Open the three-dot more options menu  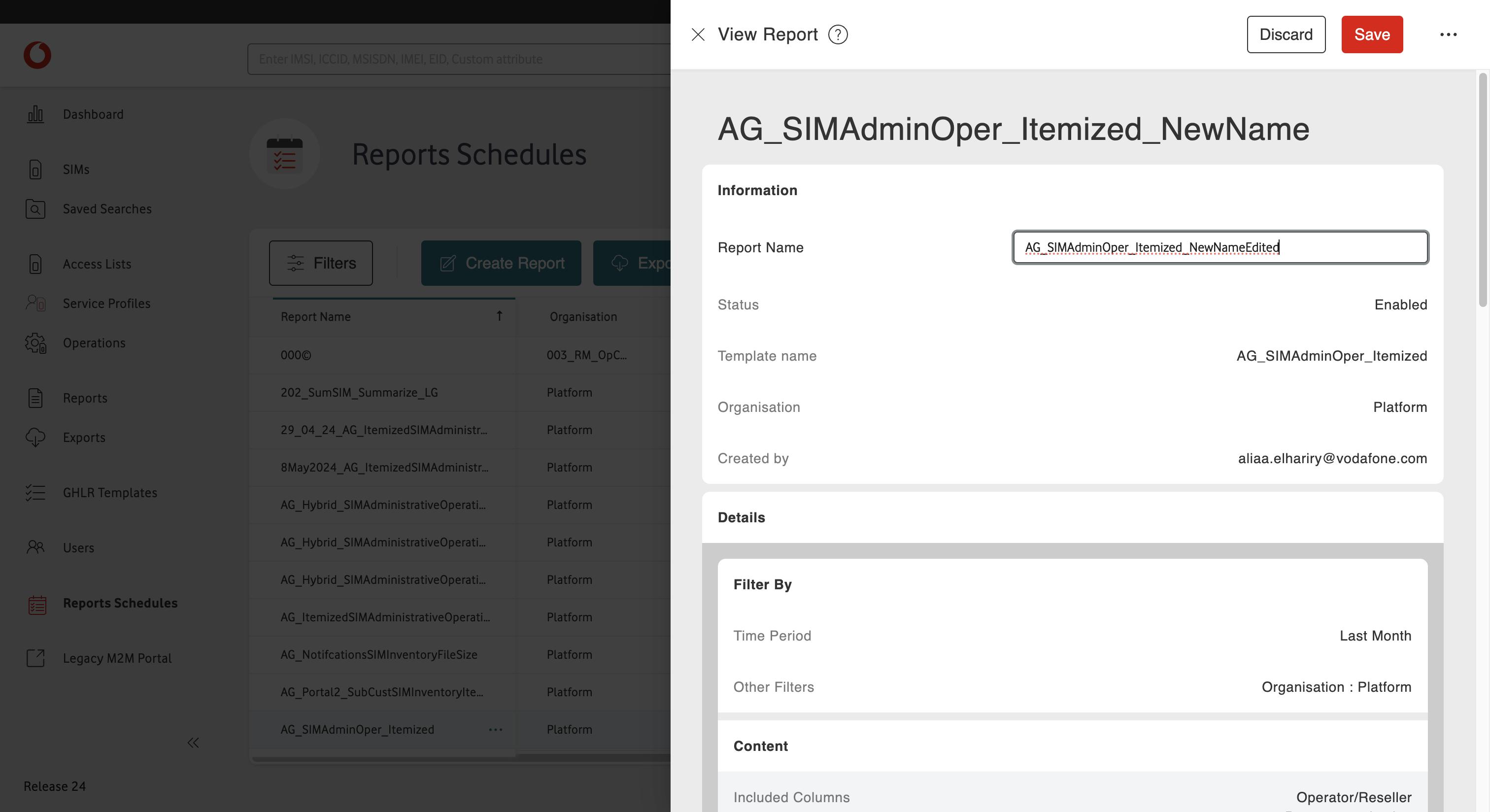coord(1448,34)
